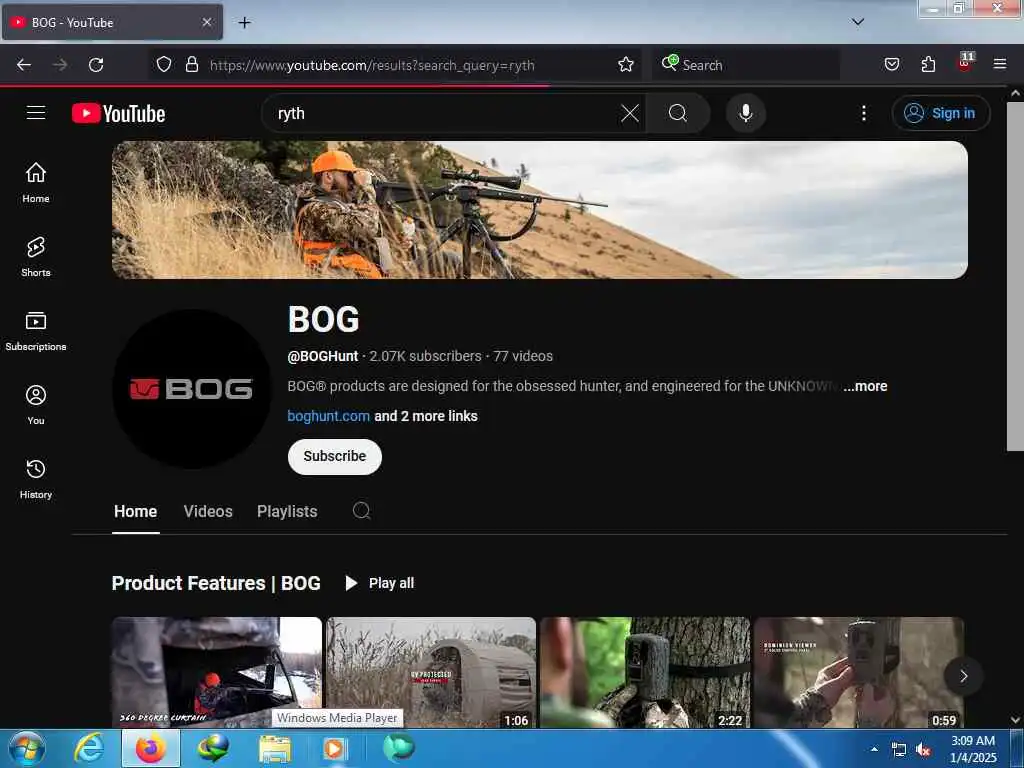This screenshot has height=768, width=1024.
Task: Open the Product Features | BOG playlist title
Action: point(216,583)
